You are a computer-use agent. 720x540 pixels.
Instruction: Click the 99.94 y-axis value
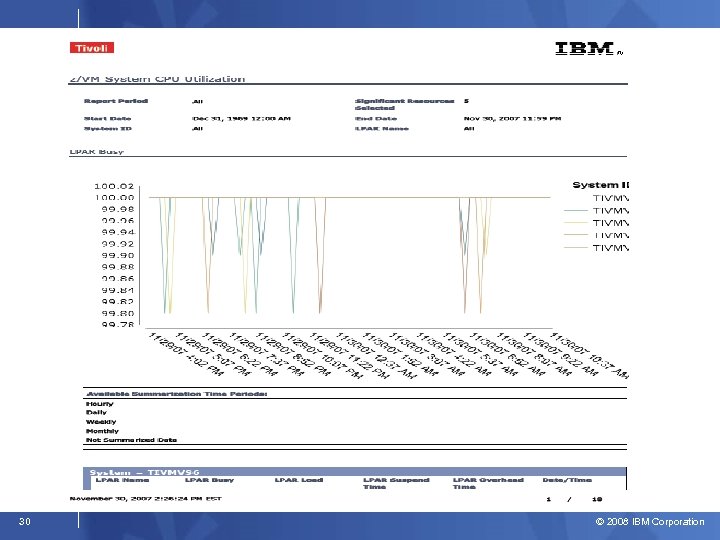click(118, 232)
